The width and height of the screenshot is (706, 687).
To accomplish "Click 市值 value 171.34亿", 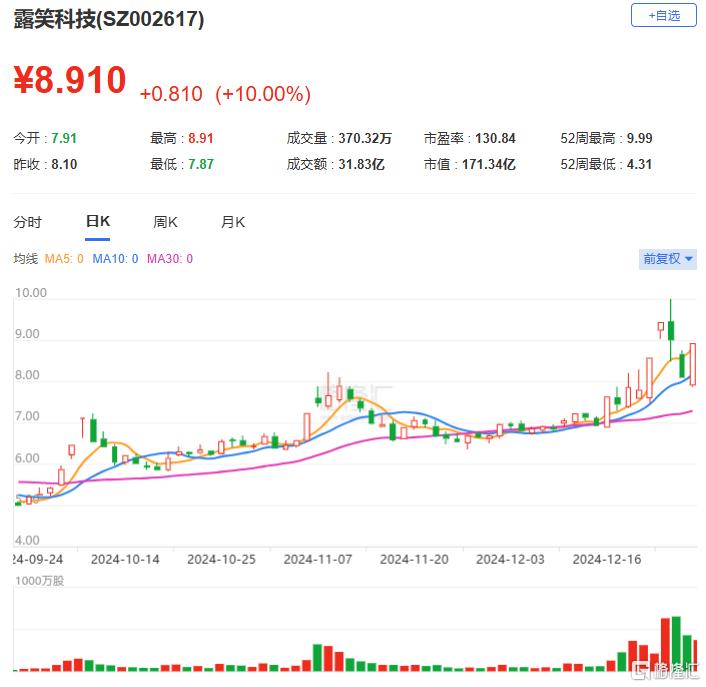I will [x=489, y=164].
